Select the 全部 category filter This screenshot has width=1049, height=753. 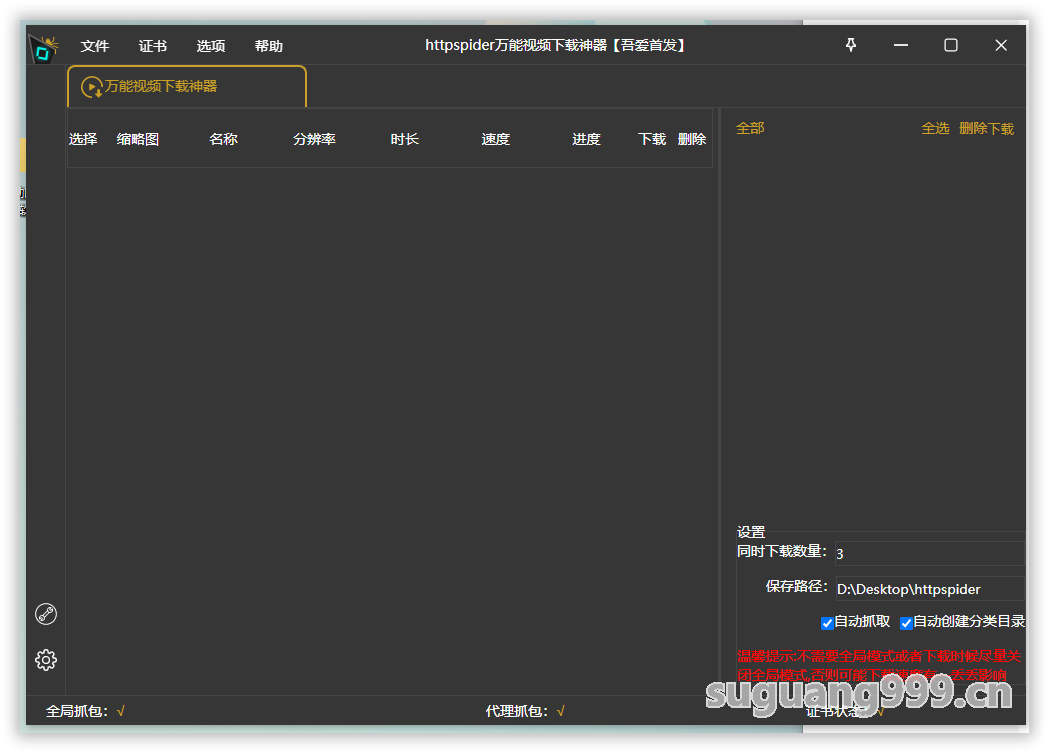[x=750, y=128]
